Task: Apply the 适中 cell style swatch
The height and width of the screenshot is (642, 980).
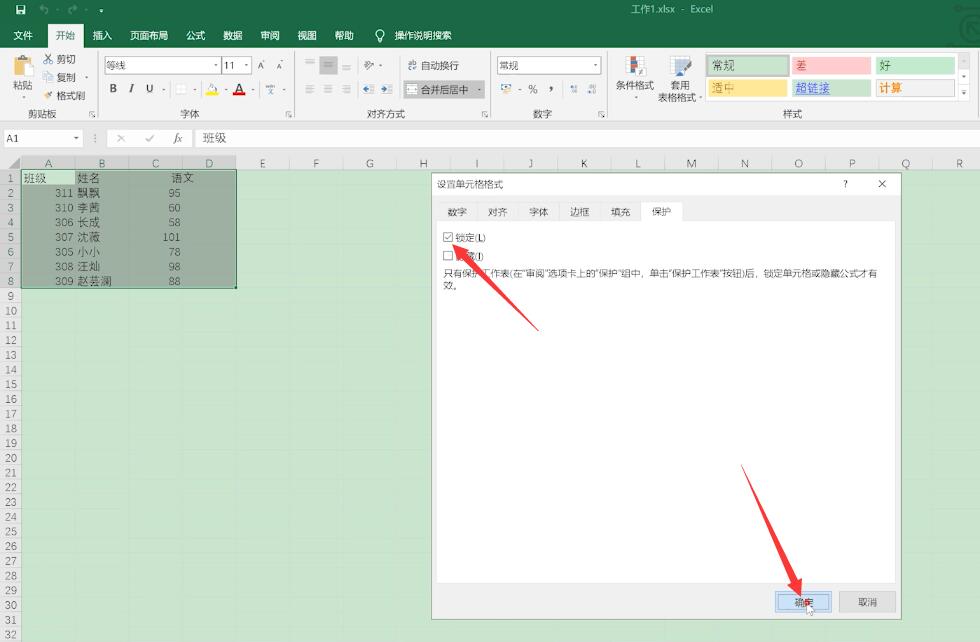Action: coord(747,88)
